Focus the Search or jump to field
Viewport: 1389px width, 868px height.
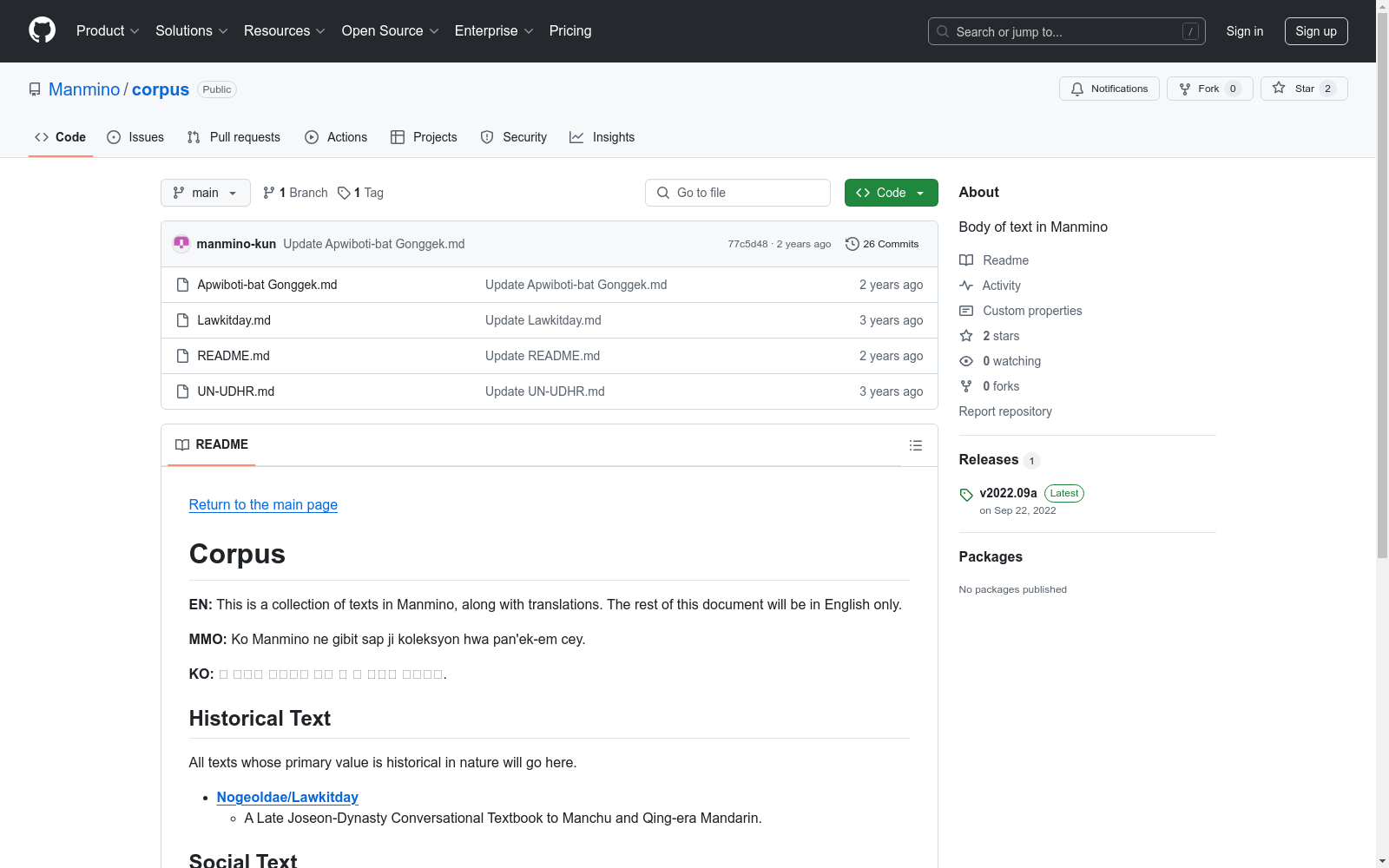(1066, 31)
